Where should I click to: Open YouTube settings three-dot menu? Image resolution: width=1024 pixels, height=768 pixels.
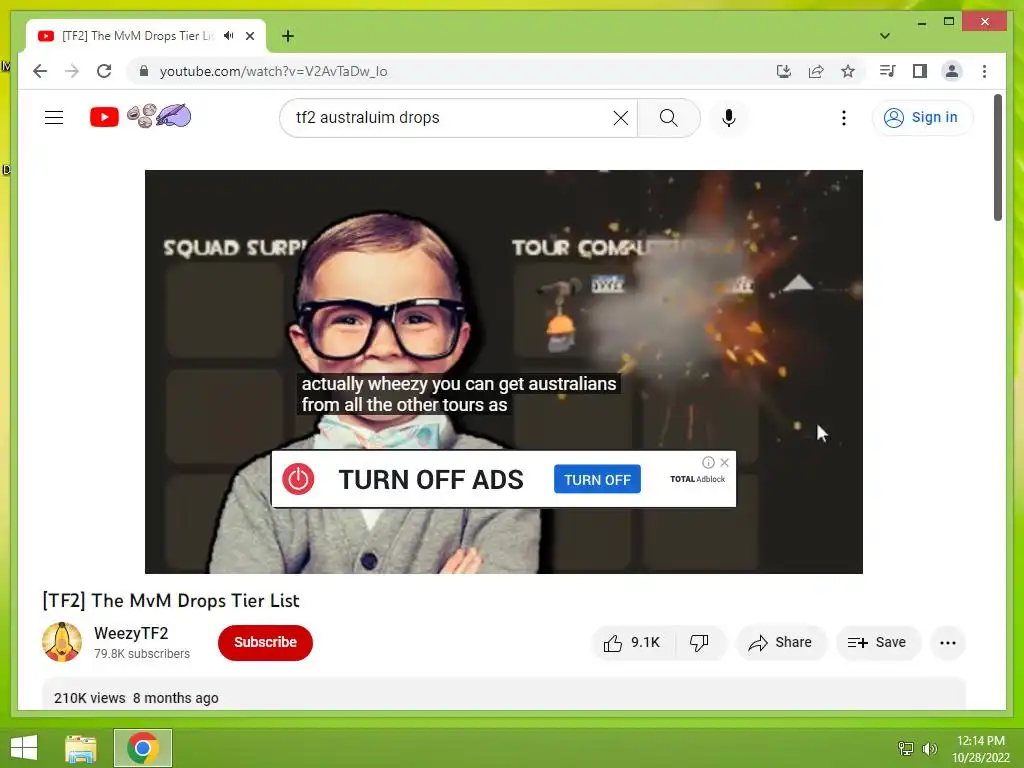click(x=844, y=118)
